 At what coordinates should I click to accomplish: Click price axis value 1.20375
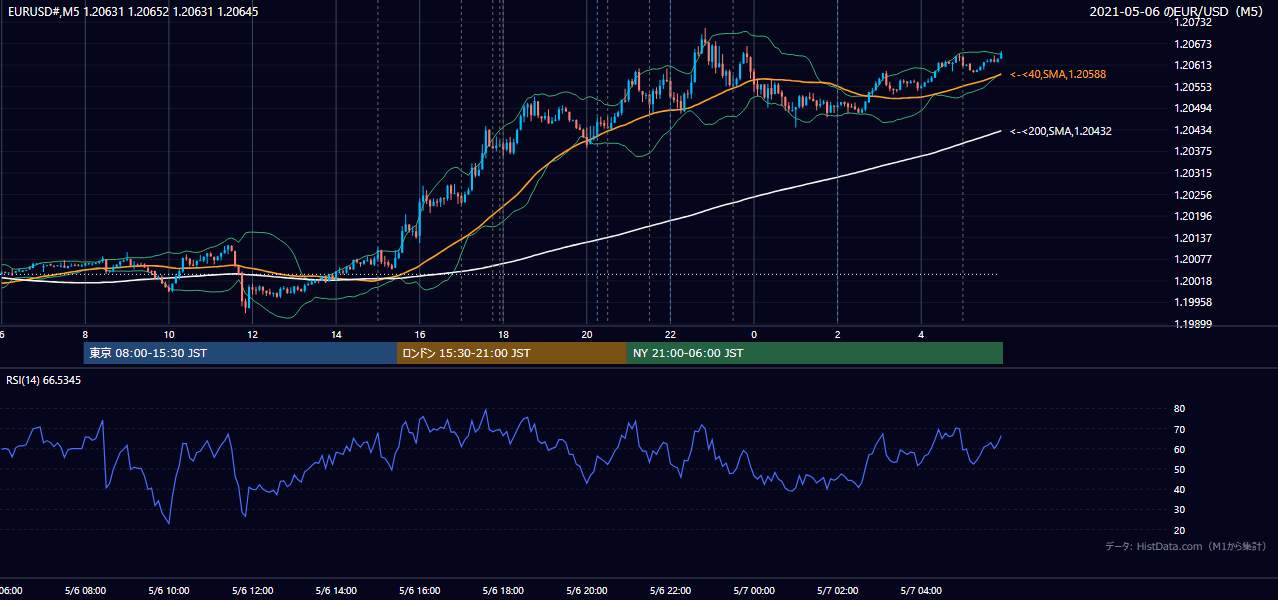coord(1193,151)
